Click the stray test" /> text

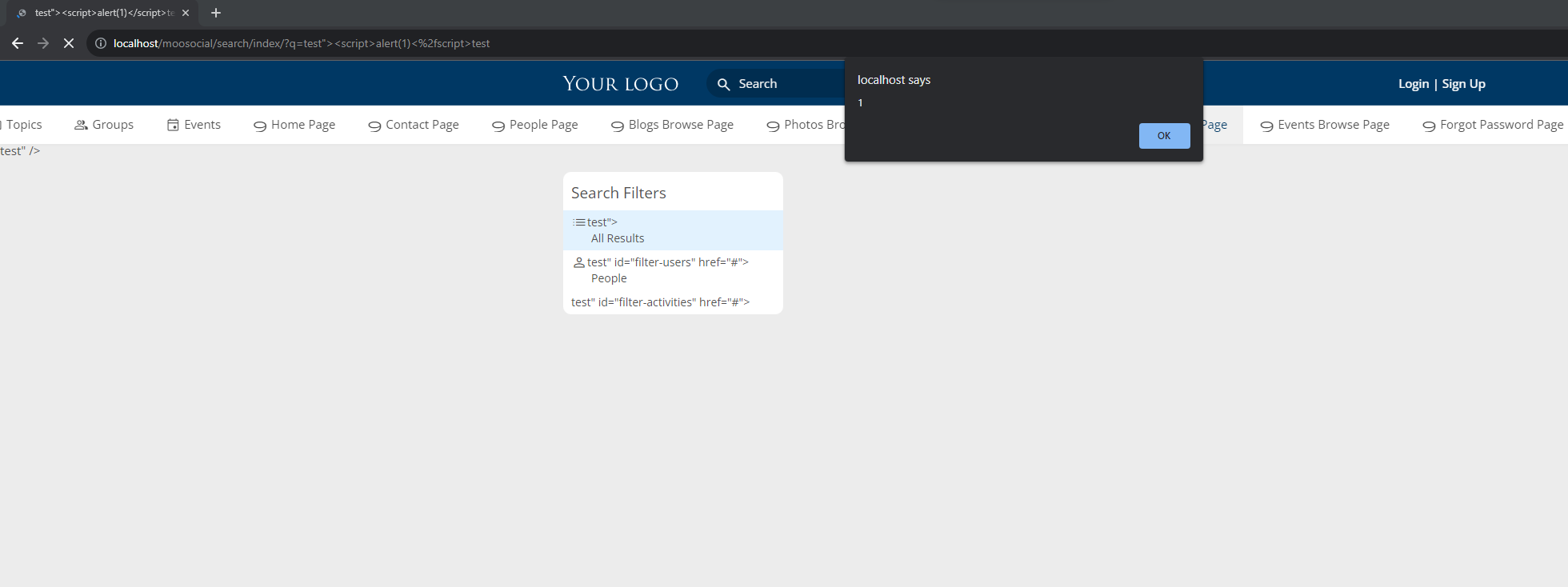(x=20, y=151)
